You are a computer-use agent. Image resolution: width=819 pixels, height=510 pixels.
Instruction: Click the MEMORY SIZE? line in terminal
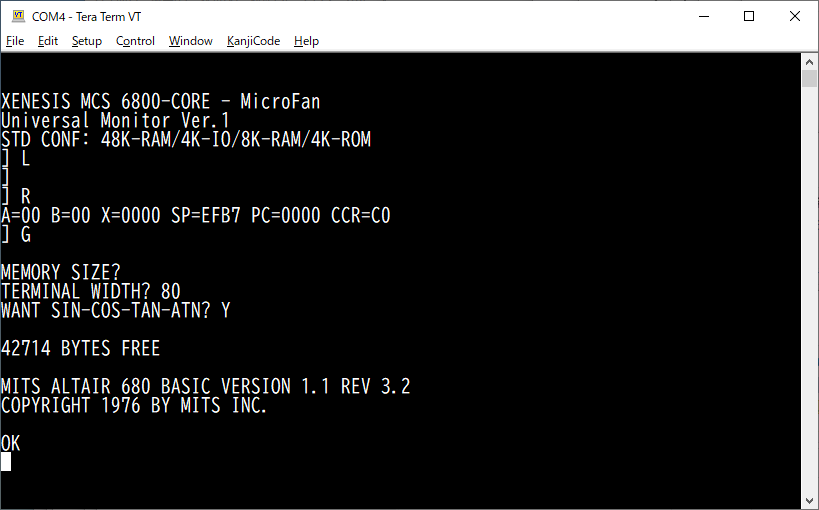pos(61,272)
